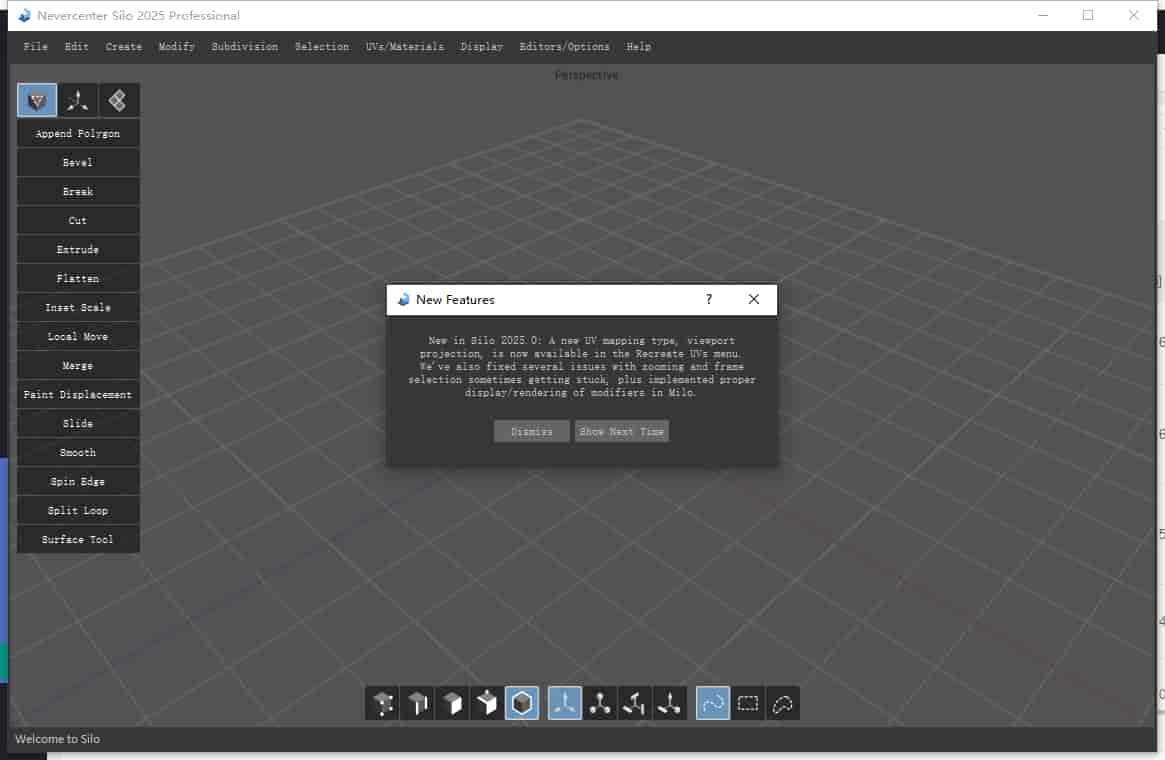Click the Extrude tool button
1165x760 pixels.
click(78, 250)
